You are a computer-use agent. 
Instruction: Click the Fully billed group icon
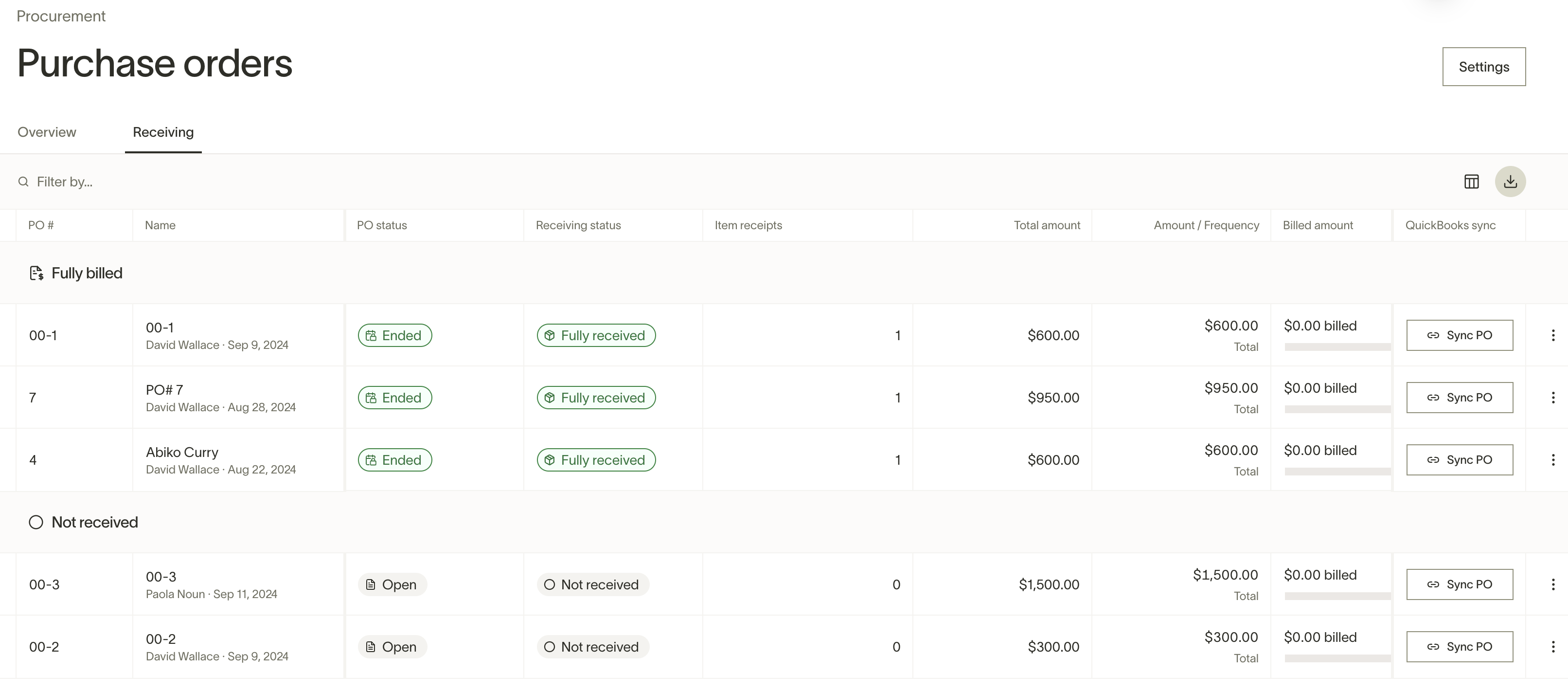(x=36, y=273)
